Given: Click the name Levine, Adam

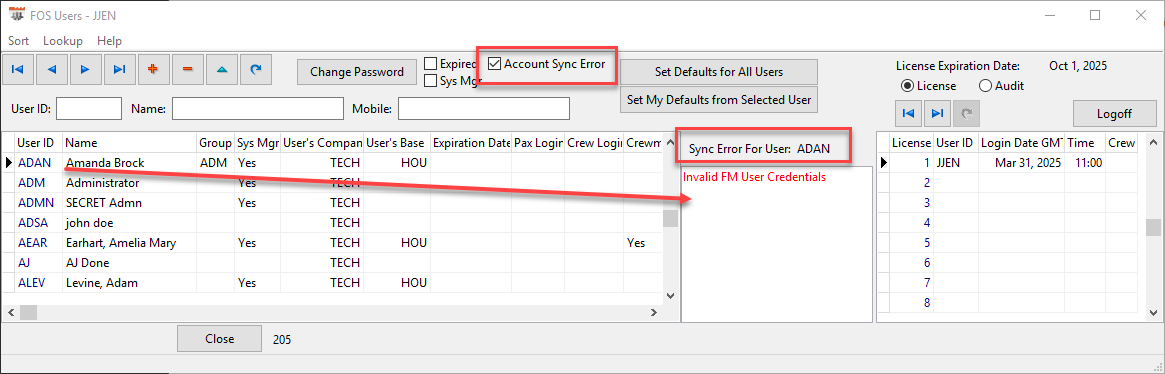Looking at the screenshot, I should (102, 283).
